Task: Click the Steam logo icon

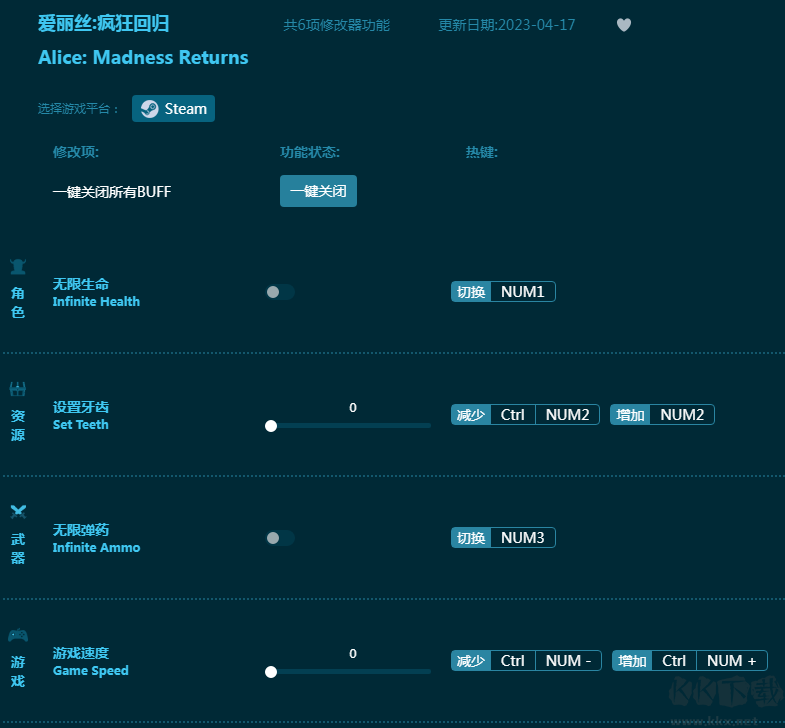Action: (149, 109)
